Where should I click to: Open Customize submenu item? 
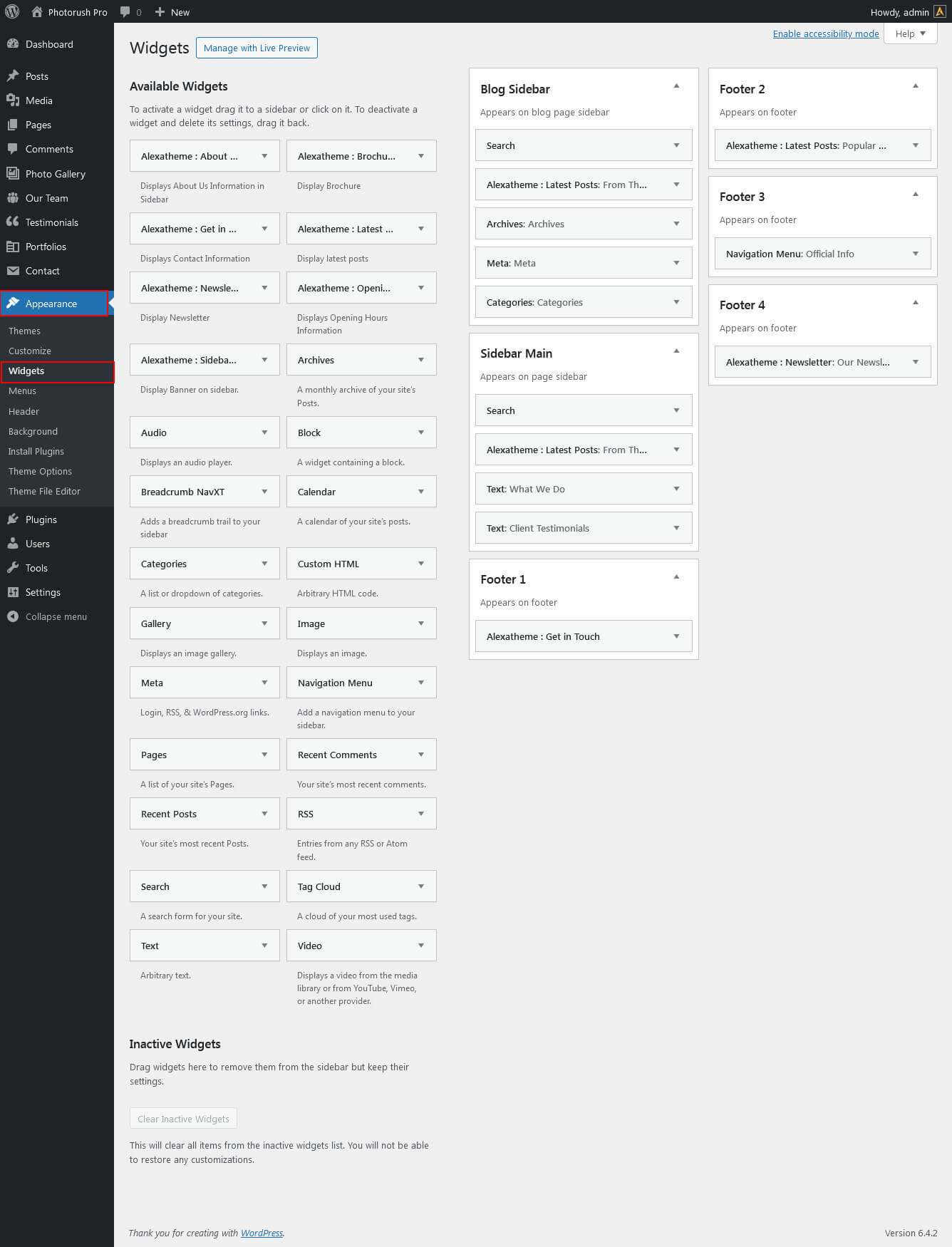pyautogui.click(x=30, y=351)
